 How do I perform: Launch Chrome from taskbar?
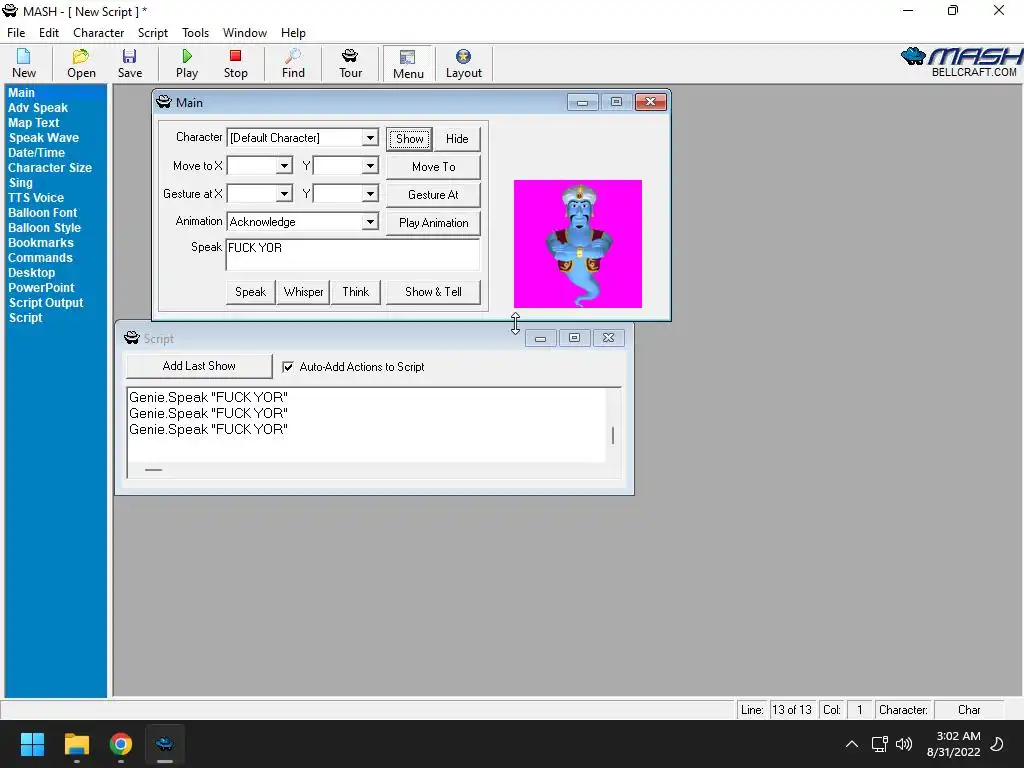click(121, 744)
